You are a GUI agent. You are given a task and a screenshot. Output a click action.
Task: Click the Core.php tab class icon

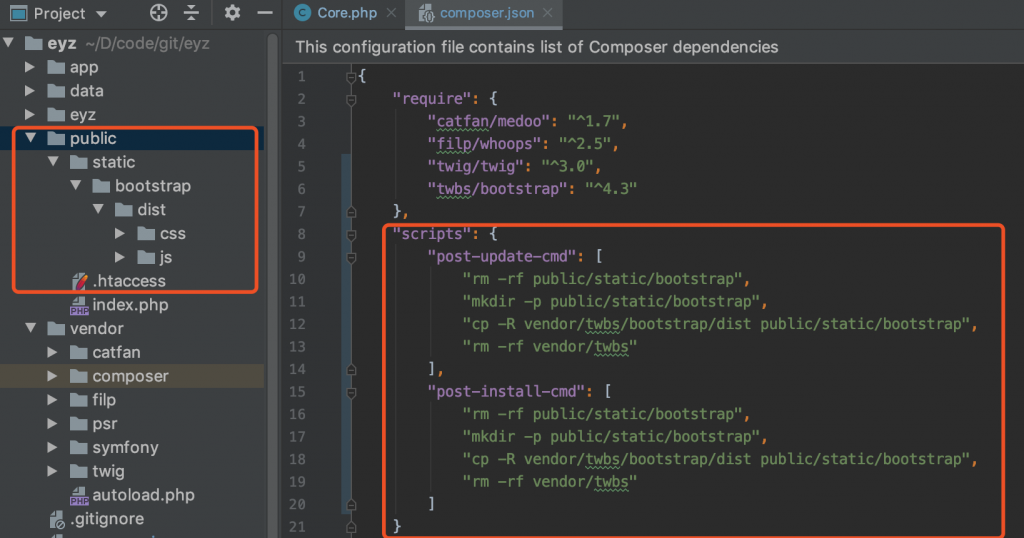point(302,13)
